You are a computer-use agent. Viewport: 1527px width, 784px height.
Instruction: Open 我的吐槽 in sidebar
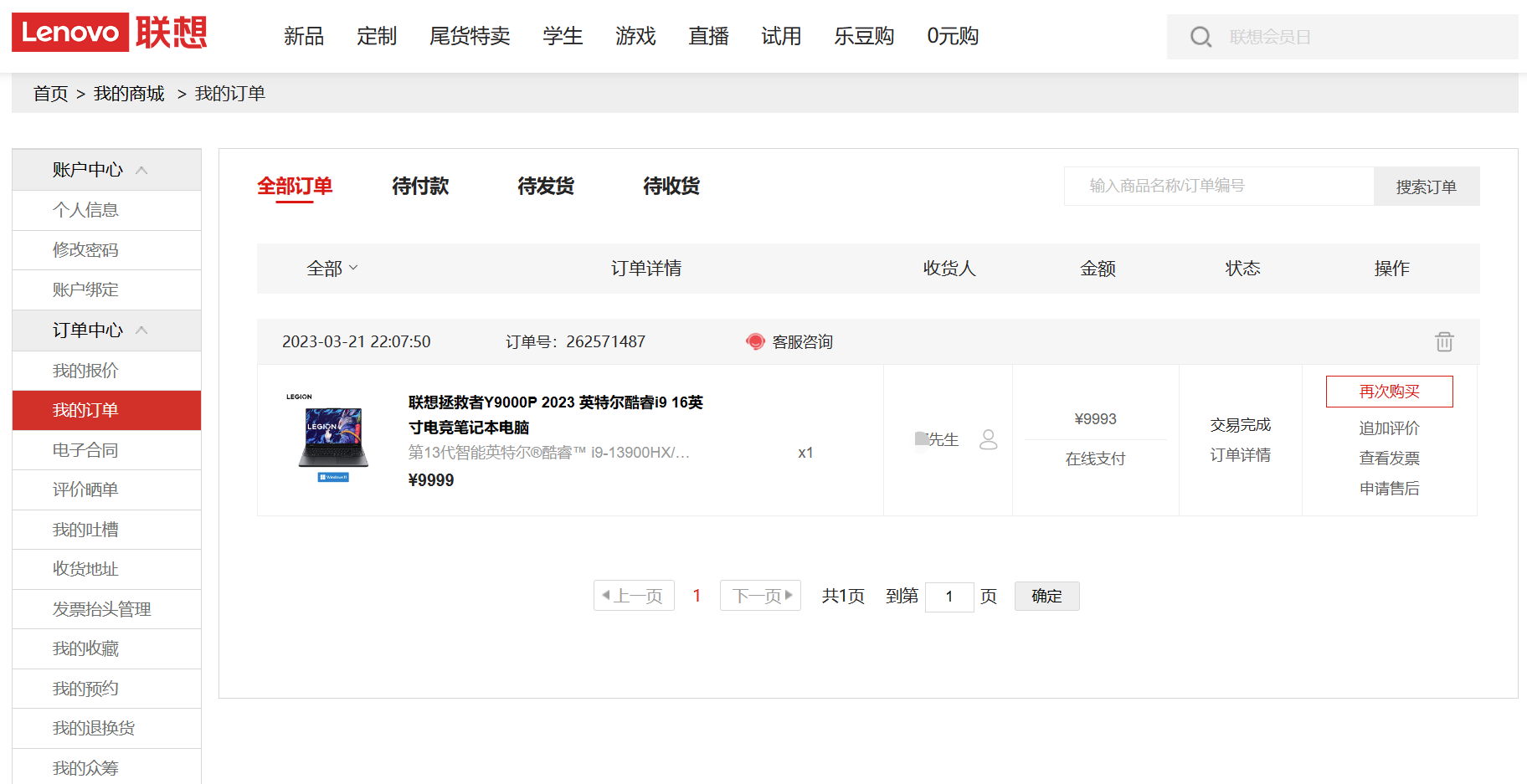click(x=106, y=530)
